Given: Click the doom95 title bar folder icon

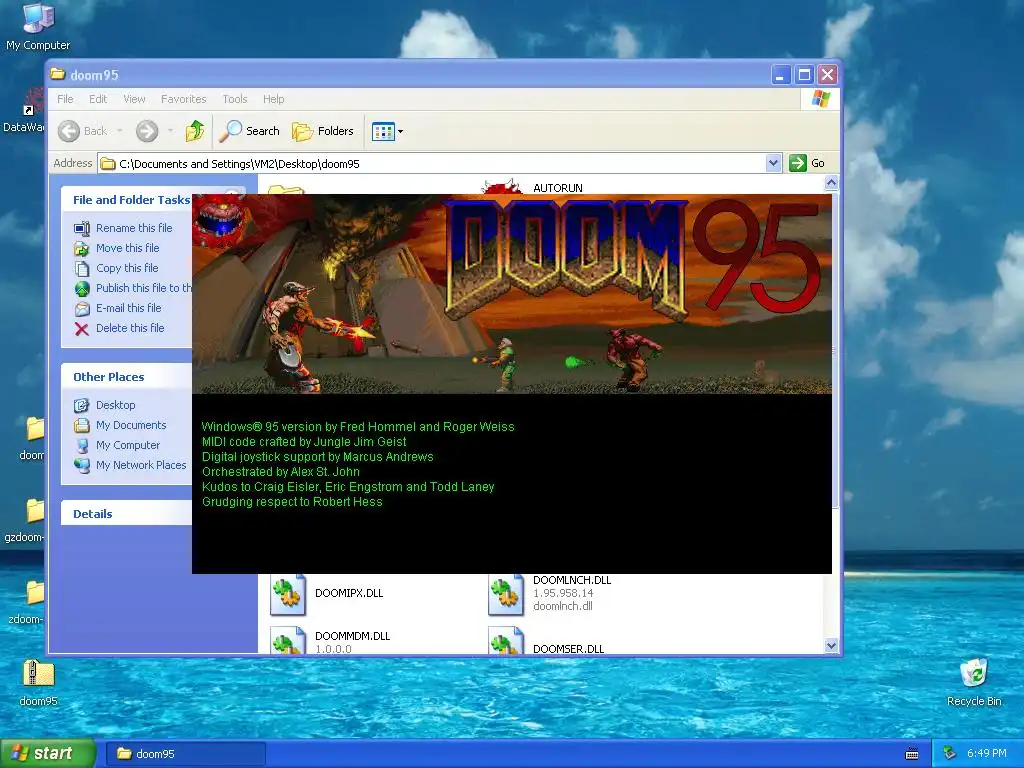Looking at the screenshot, I should [x=57, y=74].
